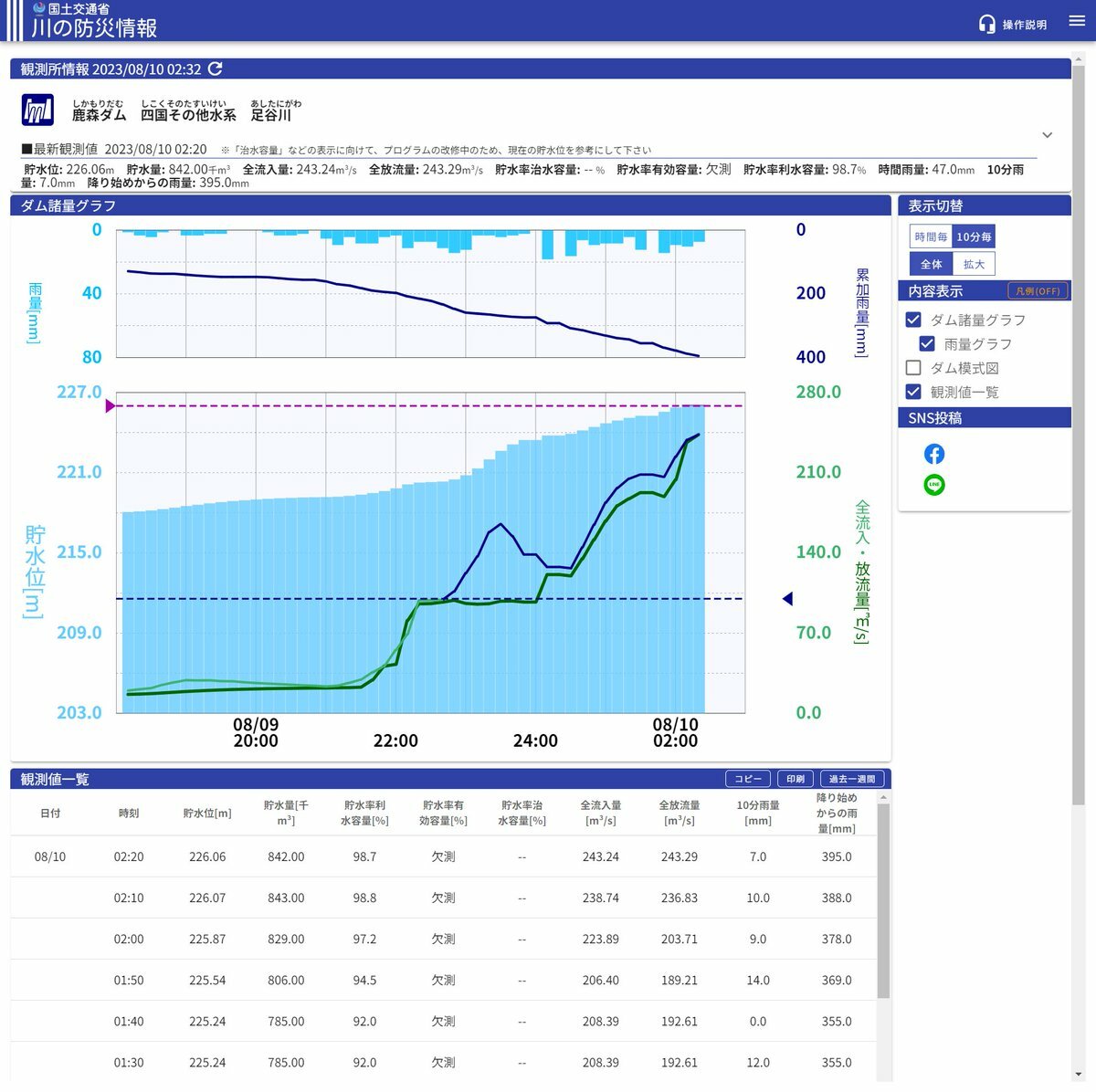
Task: Click the dam station logo icon
Action: tap(37, 110)
